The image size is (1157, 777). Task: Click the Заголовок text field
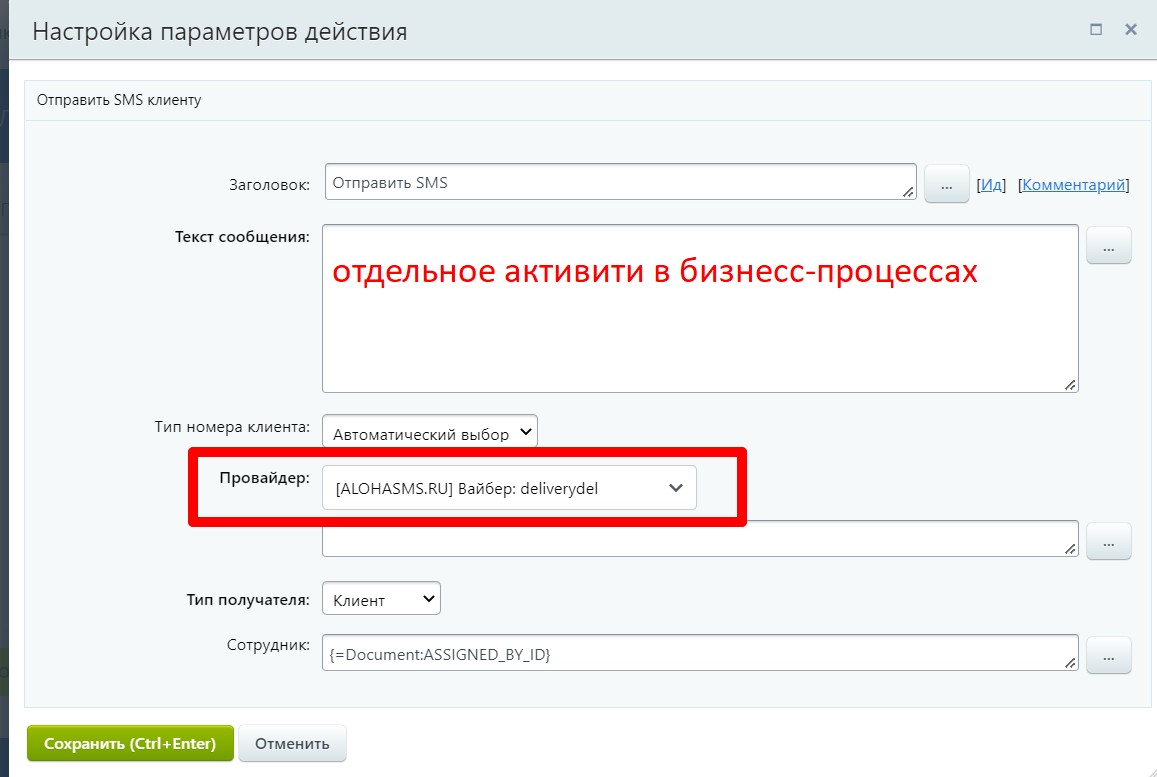click(x=618, y=183)
